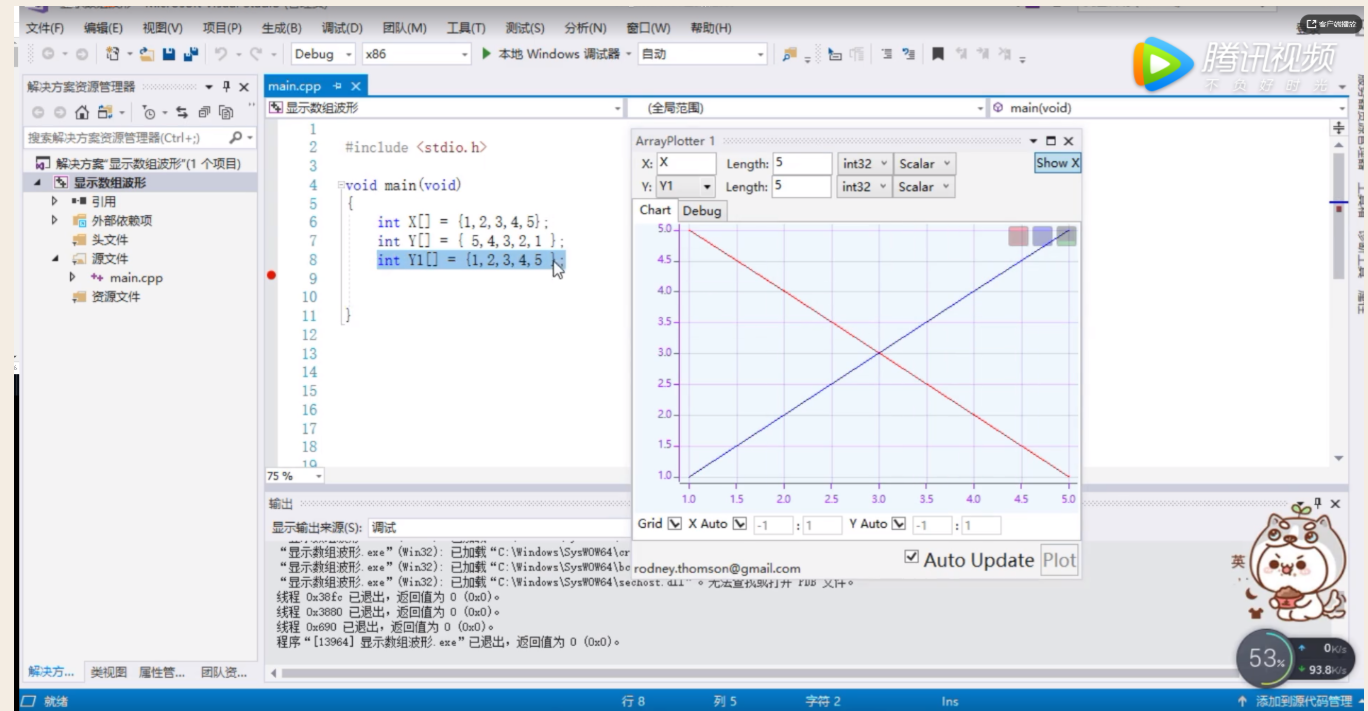Screen dimensions: 1368x711
Task: Click the Plot button
Action: (1059, 560)
